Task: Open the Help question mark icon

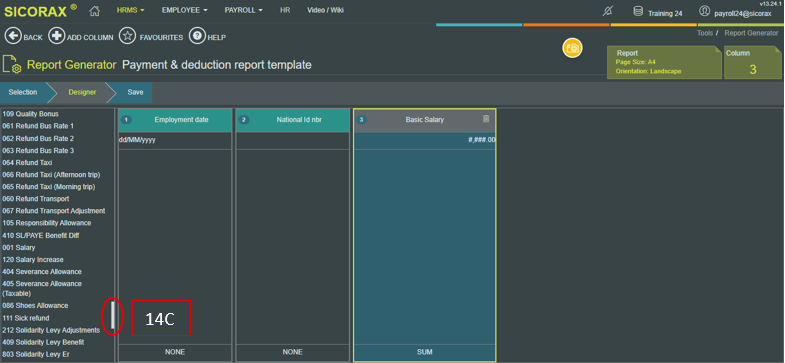Action: (x=197, y=37)
